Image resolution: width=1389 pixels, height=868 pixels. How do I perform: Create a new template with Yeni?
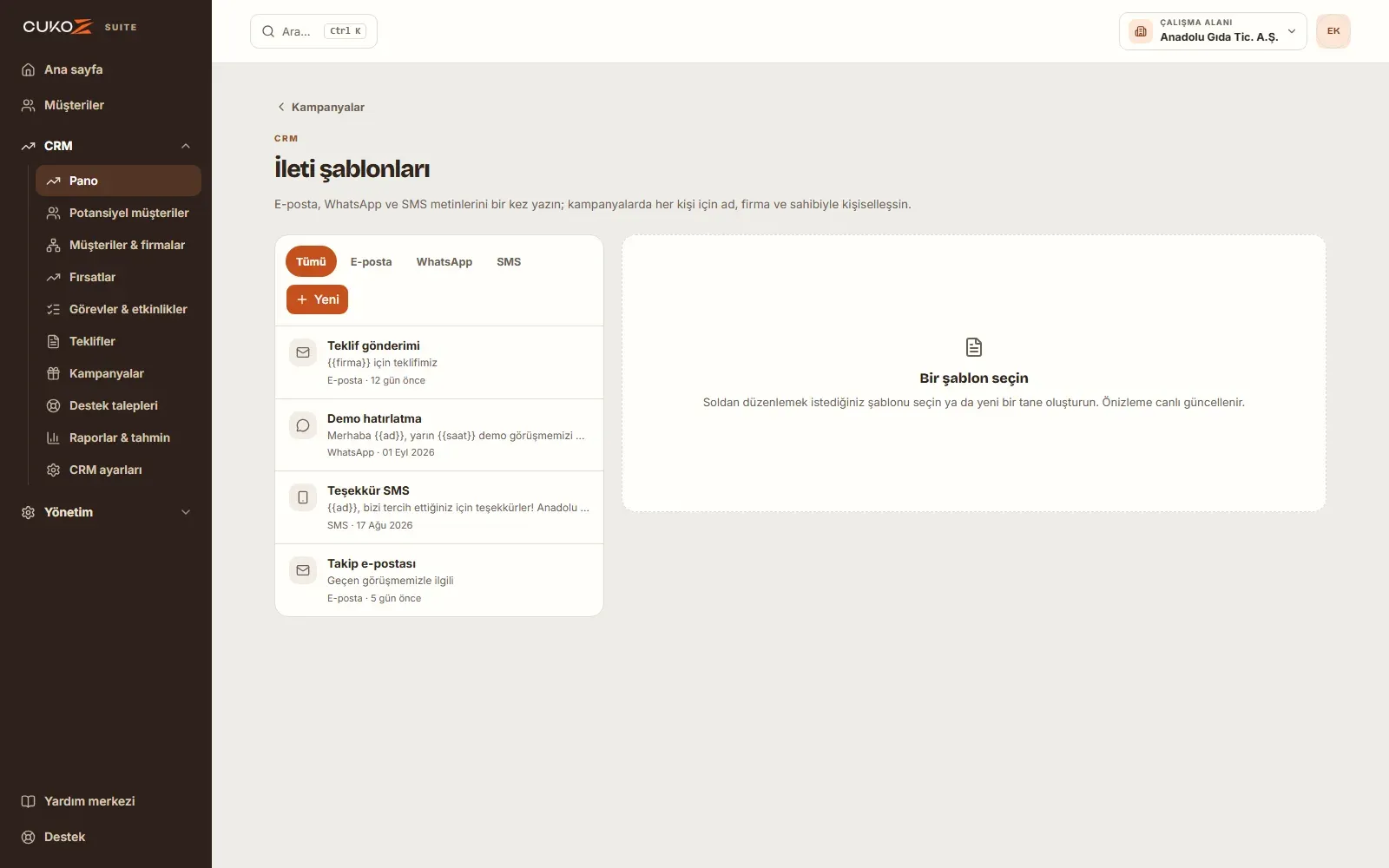(x=317, y=299)
